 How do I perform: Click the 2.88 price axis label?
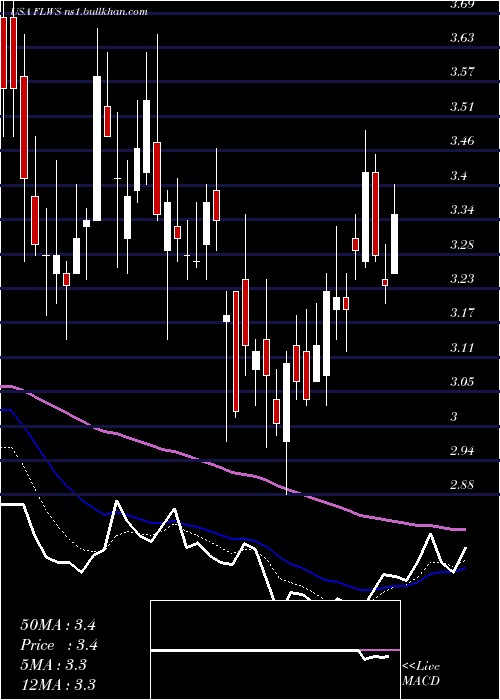462,485
